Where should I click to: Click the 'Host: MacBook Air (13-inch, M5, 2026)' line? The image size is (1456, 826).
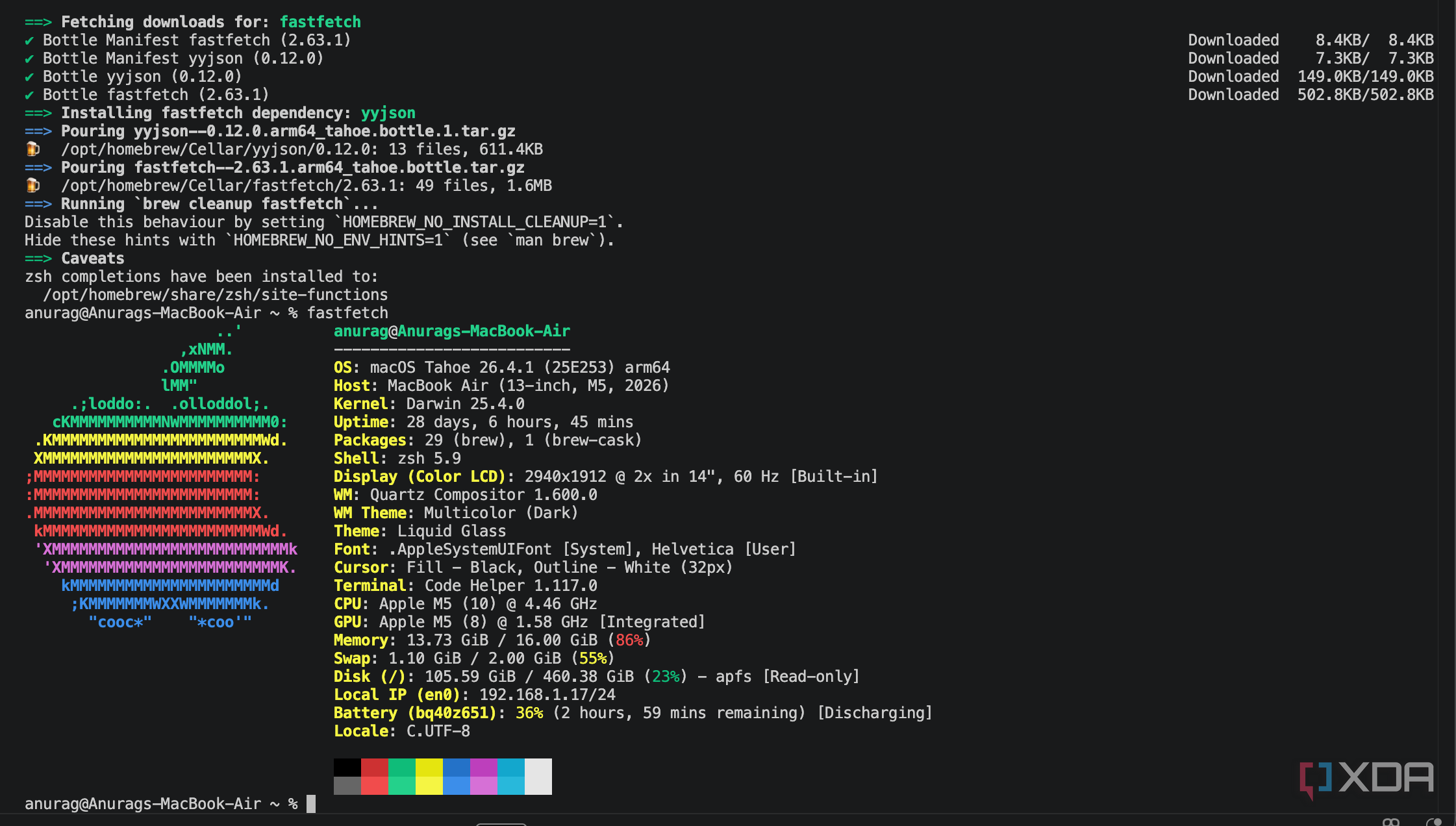tap(501, 386)
